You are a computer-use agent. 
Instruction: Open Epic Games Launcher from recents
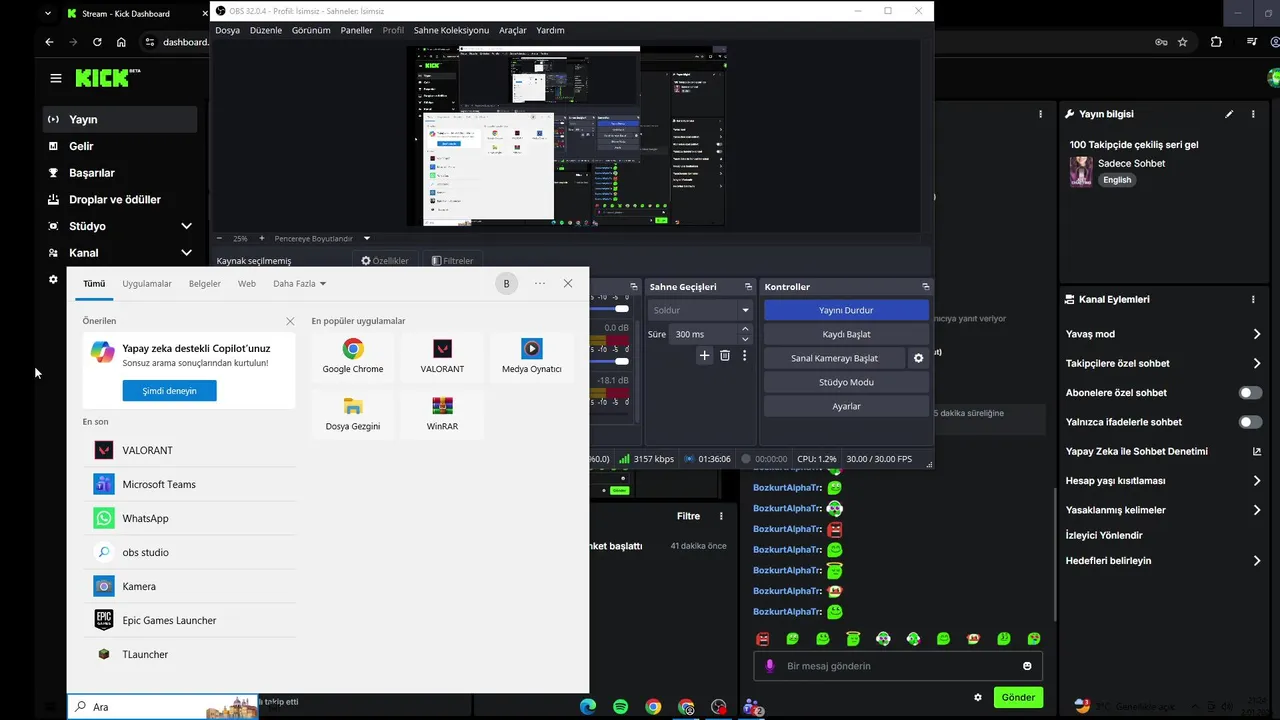[x=190, y=620]
